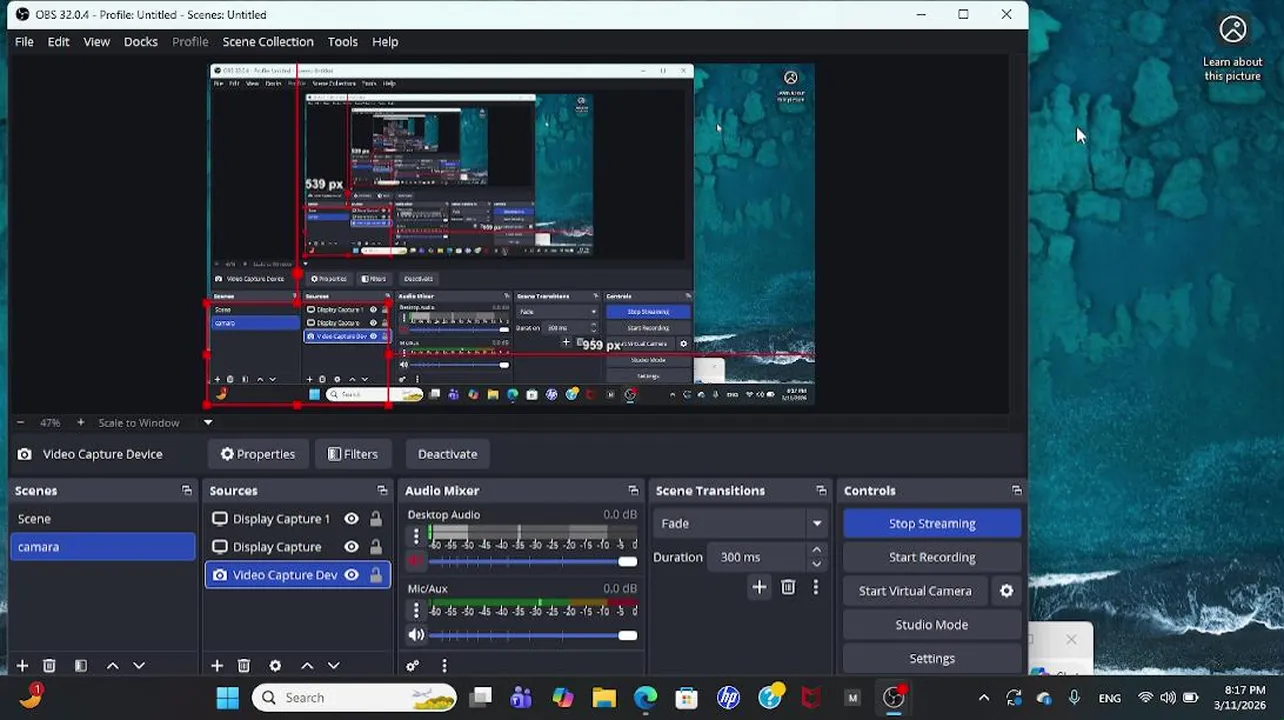
Task: Open source Filters button
Action: pos(353,454)
